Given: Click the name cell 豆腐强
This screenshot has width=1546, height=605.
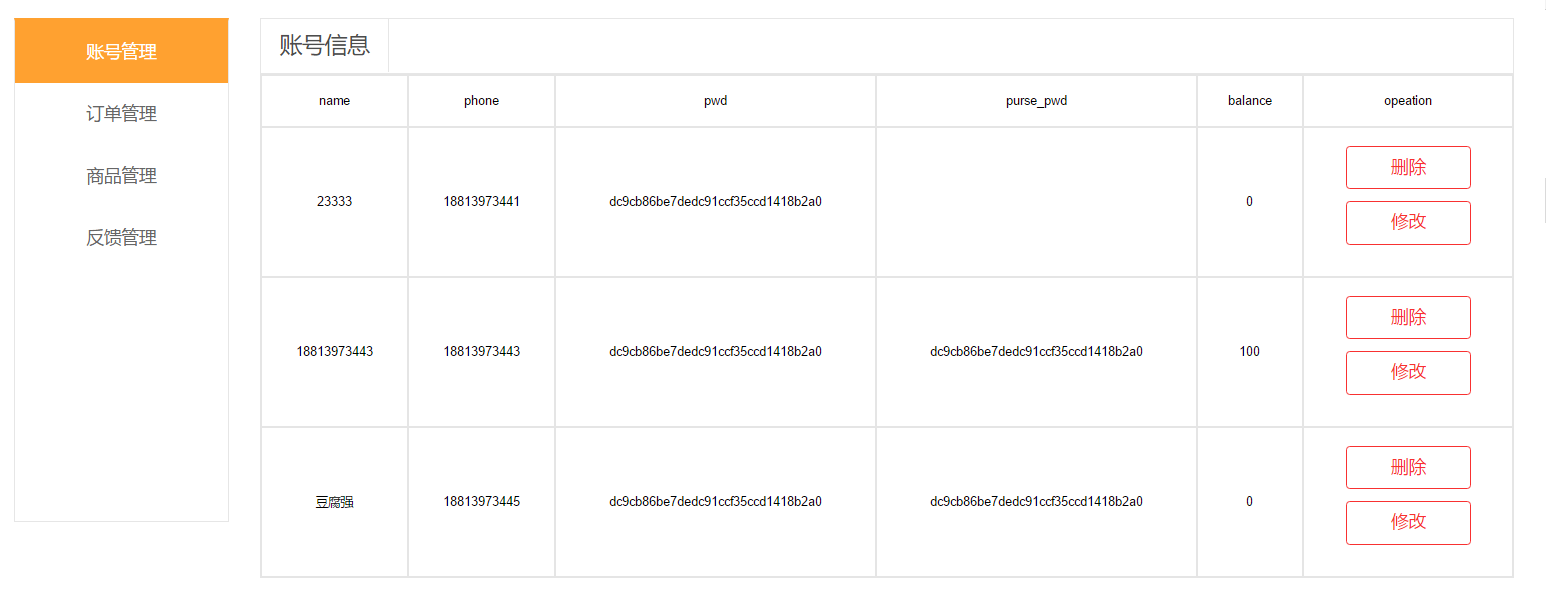Looking at the screenshot, I should 334,502.
